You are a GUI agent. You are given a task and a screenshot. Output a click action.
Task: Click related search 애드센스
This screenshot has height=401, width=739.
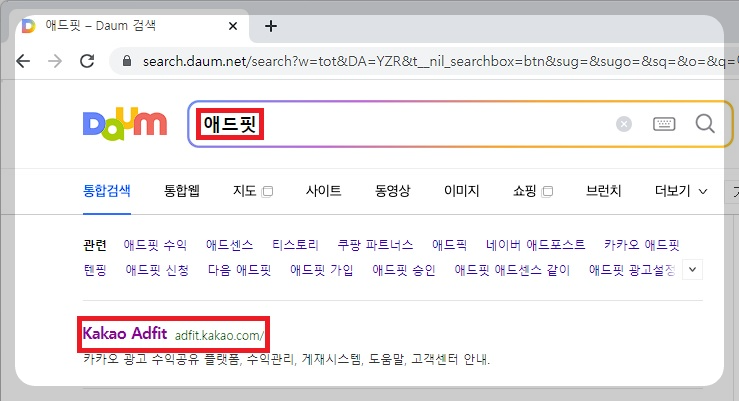click(x=230, y=245)
